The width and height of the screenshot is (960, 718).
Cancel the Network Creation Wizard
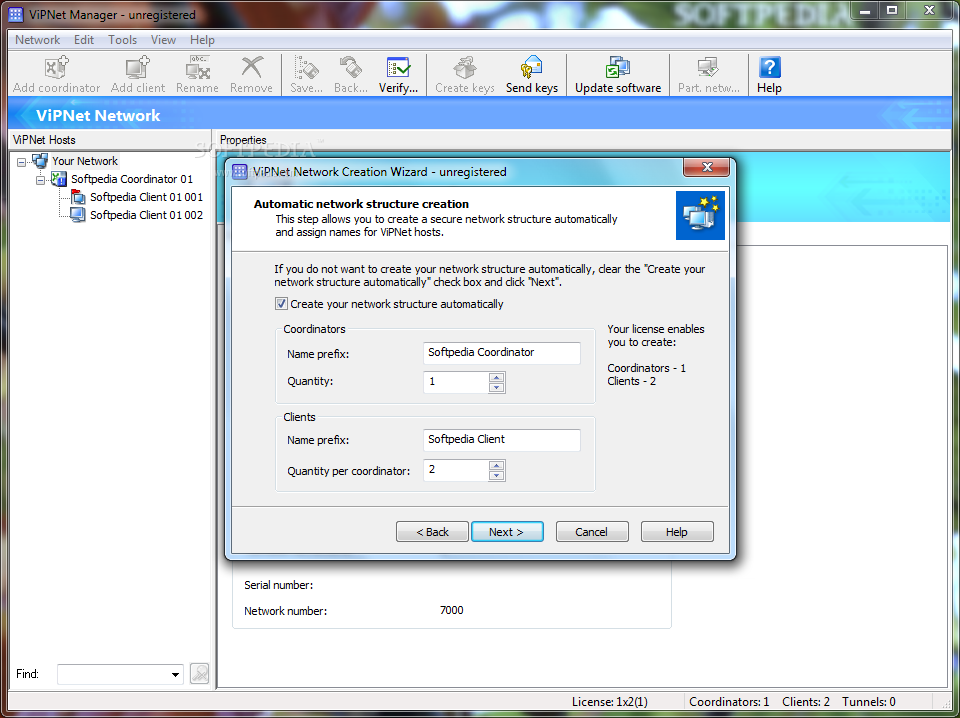coord(591,532)
